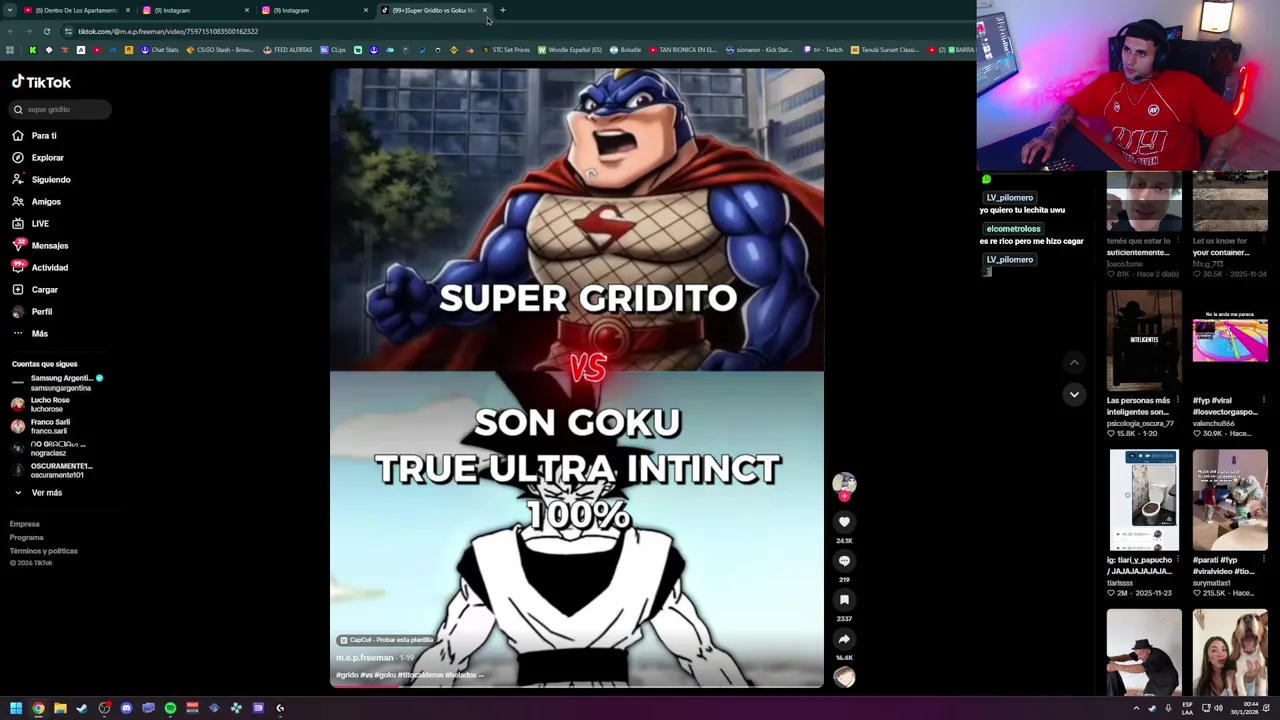Open the Cargar upload page
This screenshot has height=720, width=1280.
point(35,289)
